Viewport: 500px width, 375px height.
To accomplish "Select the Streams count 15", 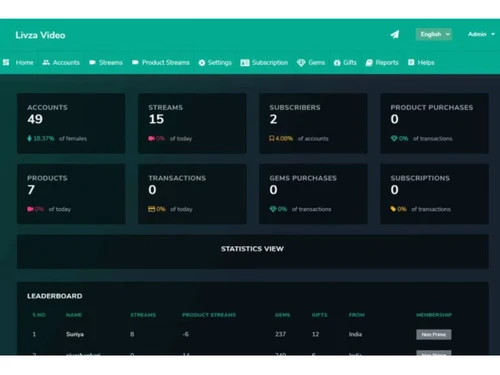I will (156, 119).
